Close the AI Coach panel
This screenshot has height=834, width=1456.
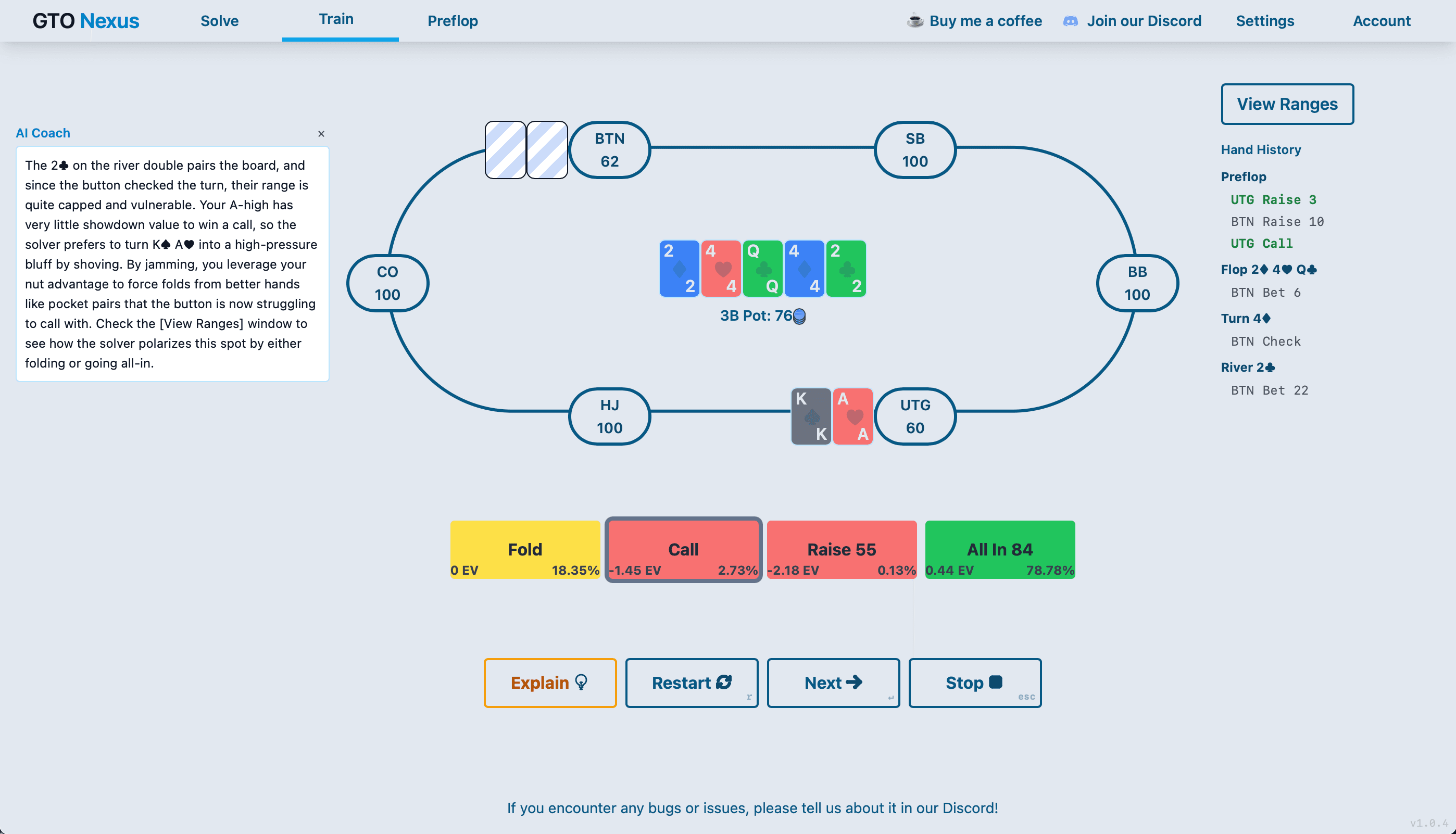[x=321, y=133]
